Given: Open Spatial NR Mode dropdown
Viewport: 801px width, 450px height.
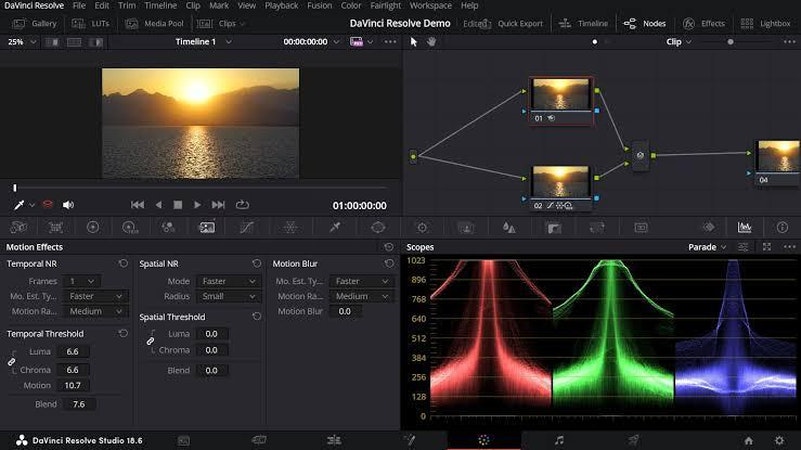Looking at the screenshot, I should pos(228,281).
